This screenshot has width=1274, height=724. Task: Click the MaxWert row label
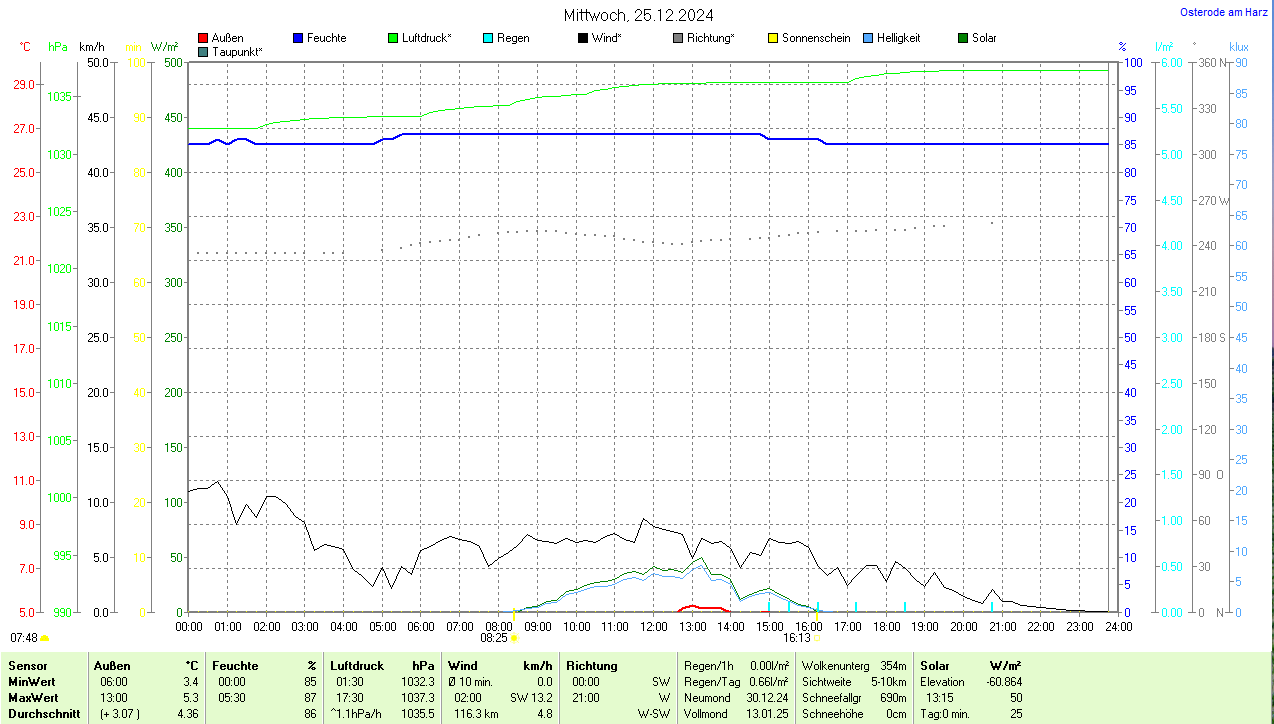[x=33, y=698]
